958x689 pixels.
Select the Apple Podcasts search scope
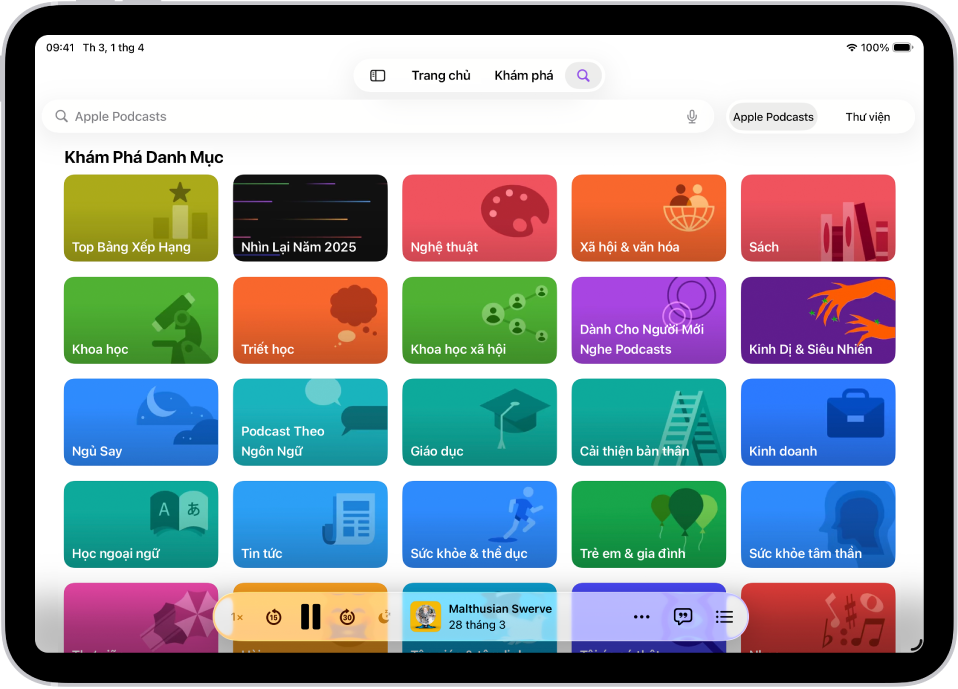pos(772,116)
